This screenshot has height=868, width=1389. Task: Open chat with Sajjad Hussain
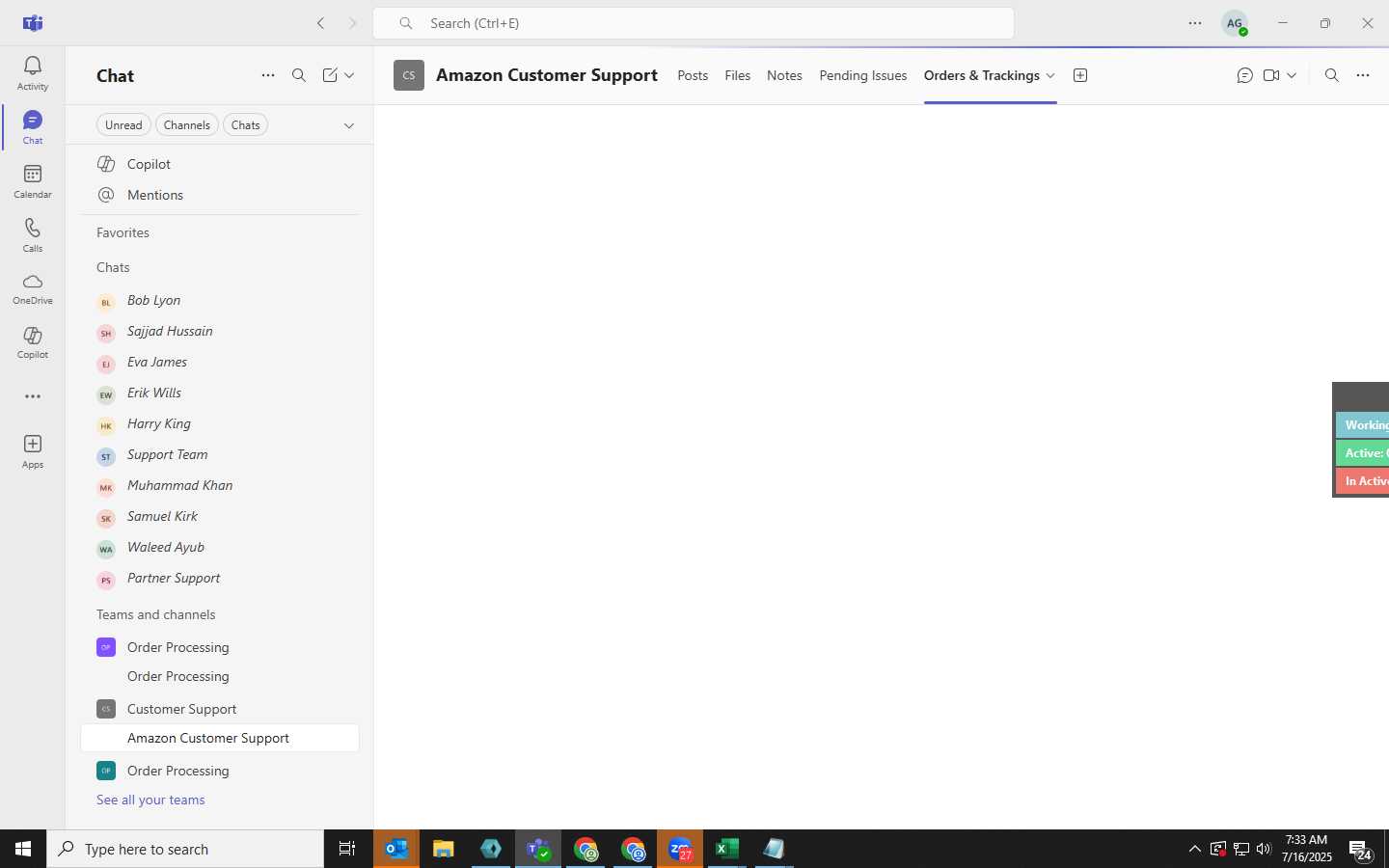(220, 332)
